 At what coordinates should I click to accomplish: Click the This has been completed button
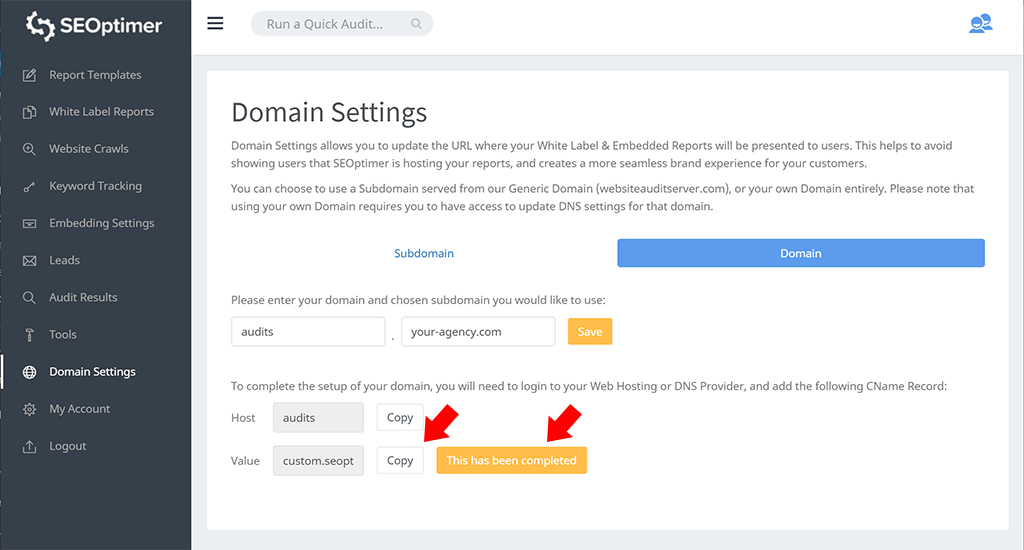click(511, 460)
